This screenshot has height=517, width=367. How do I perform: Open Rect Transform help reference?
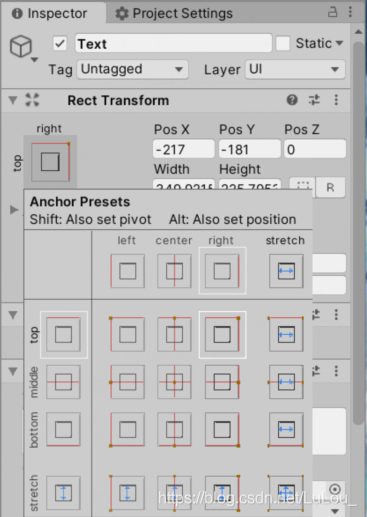tap(292, 100)
